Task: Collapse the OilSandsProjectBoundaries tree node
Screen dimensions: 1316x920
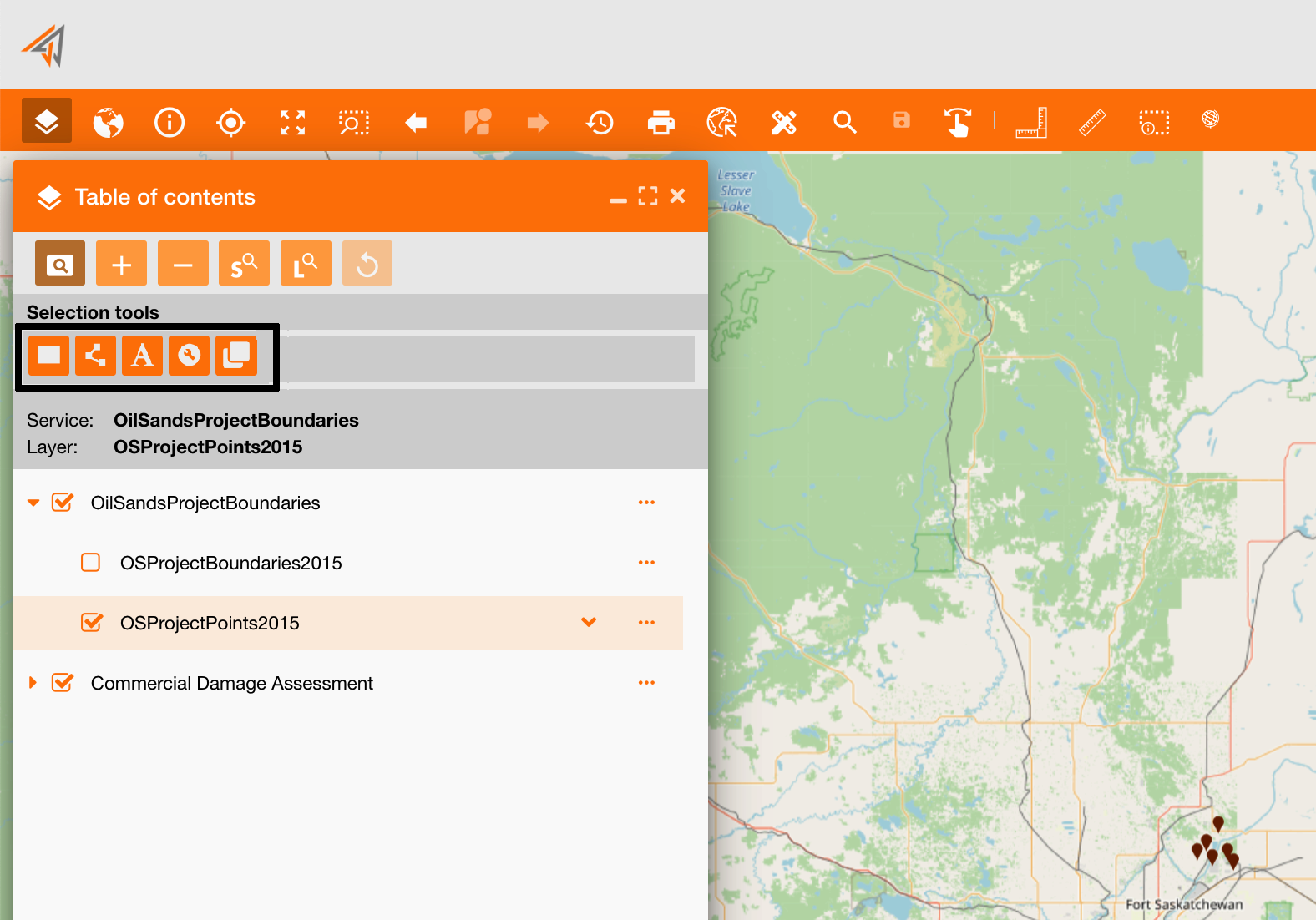Action: pos(33,503)
